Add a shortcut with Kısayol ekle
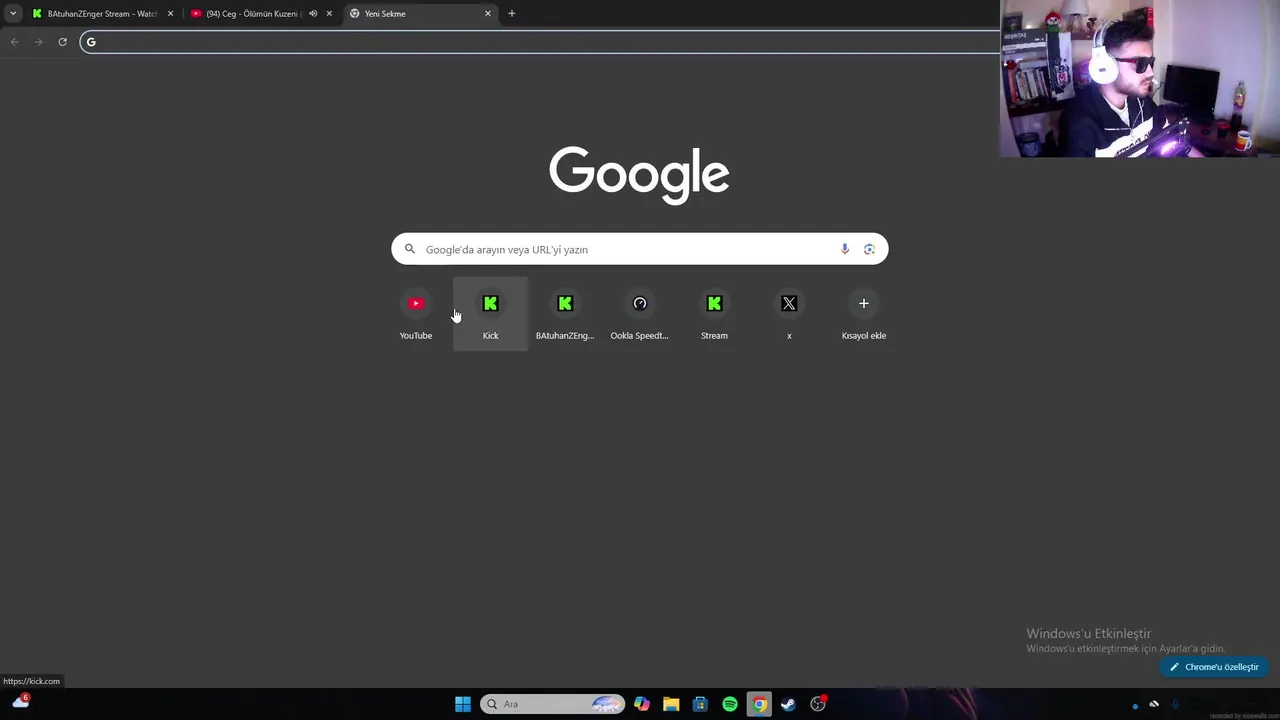1280x720 pixels. tap(864, 314)
